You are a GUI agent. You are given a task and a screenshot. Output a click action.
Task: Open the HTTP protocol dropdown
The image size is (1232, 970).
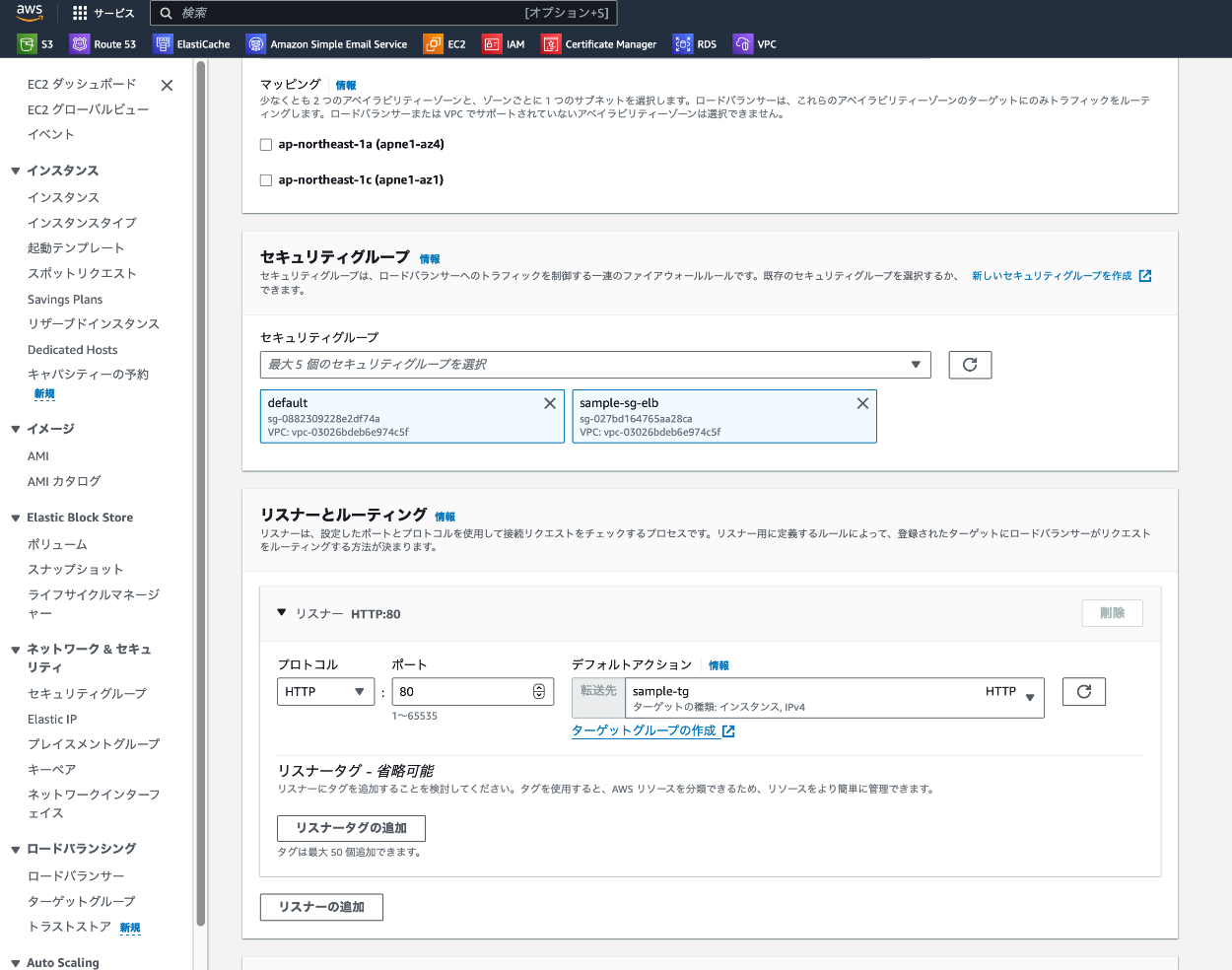point(325,692)
